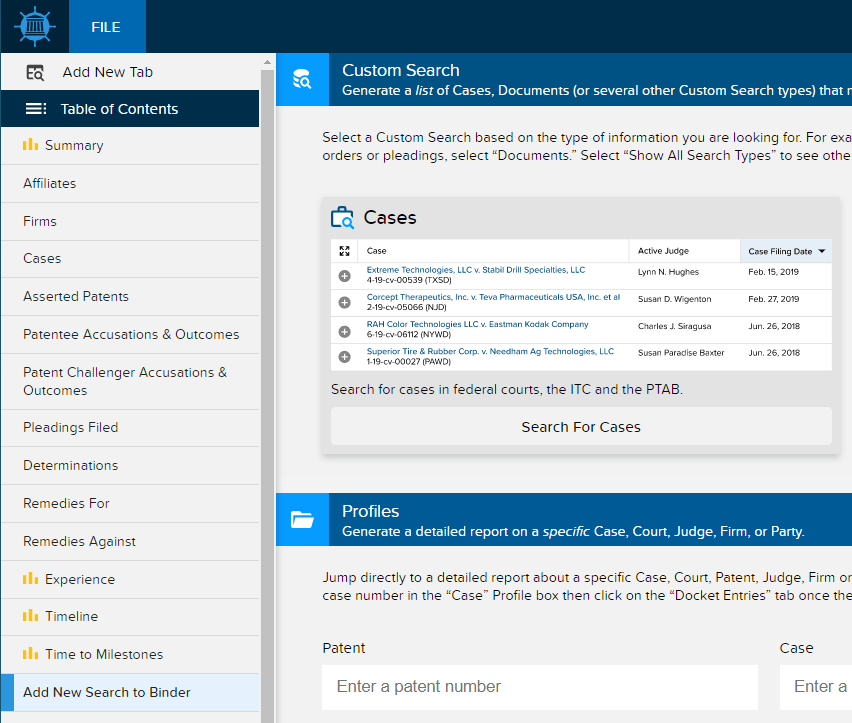Expand the RAH Color Technologies case row
Screen dimensions: 852x723
(x=344, y=331)
